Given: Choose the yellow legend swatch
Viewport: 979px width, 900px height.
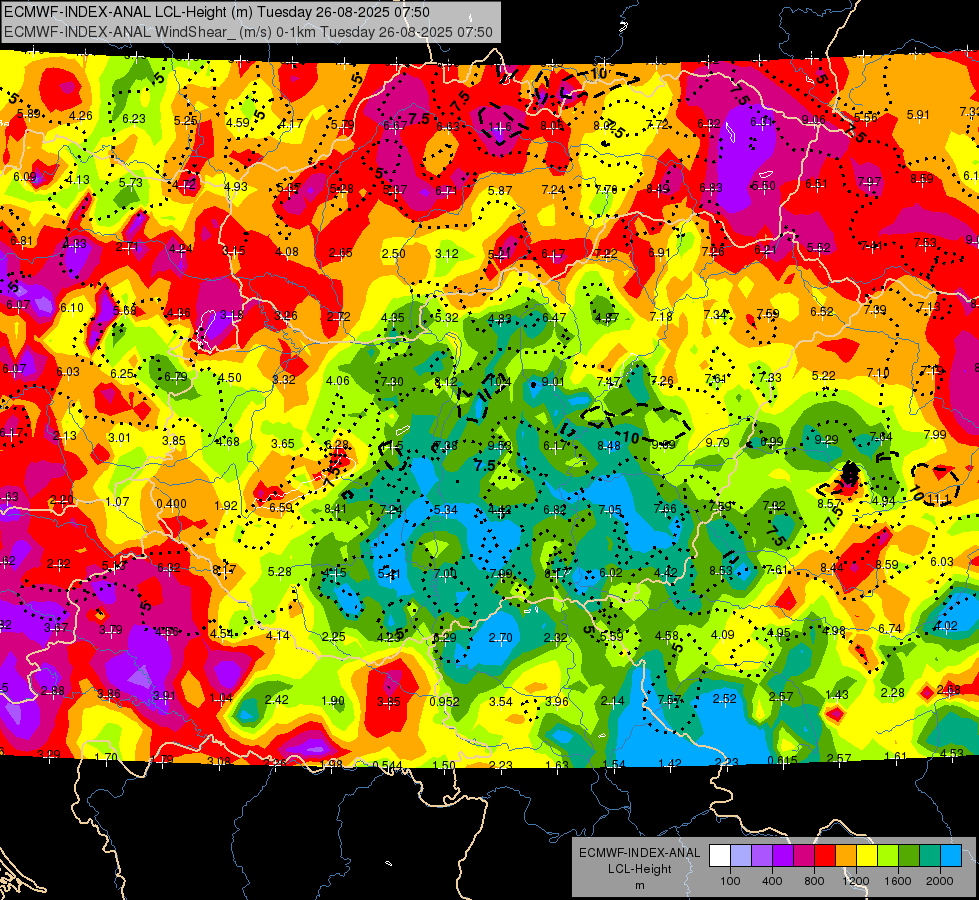Looking at the screenshot, I should tap(867, 855).
